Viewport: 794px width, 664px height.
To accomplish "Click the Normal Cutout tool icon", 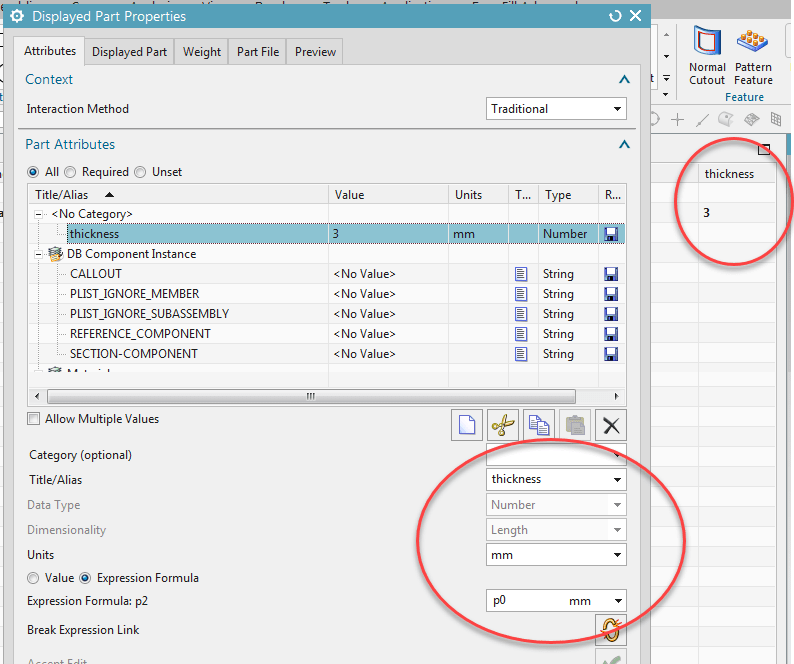I will click(707, 41).
